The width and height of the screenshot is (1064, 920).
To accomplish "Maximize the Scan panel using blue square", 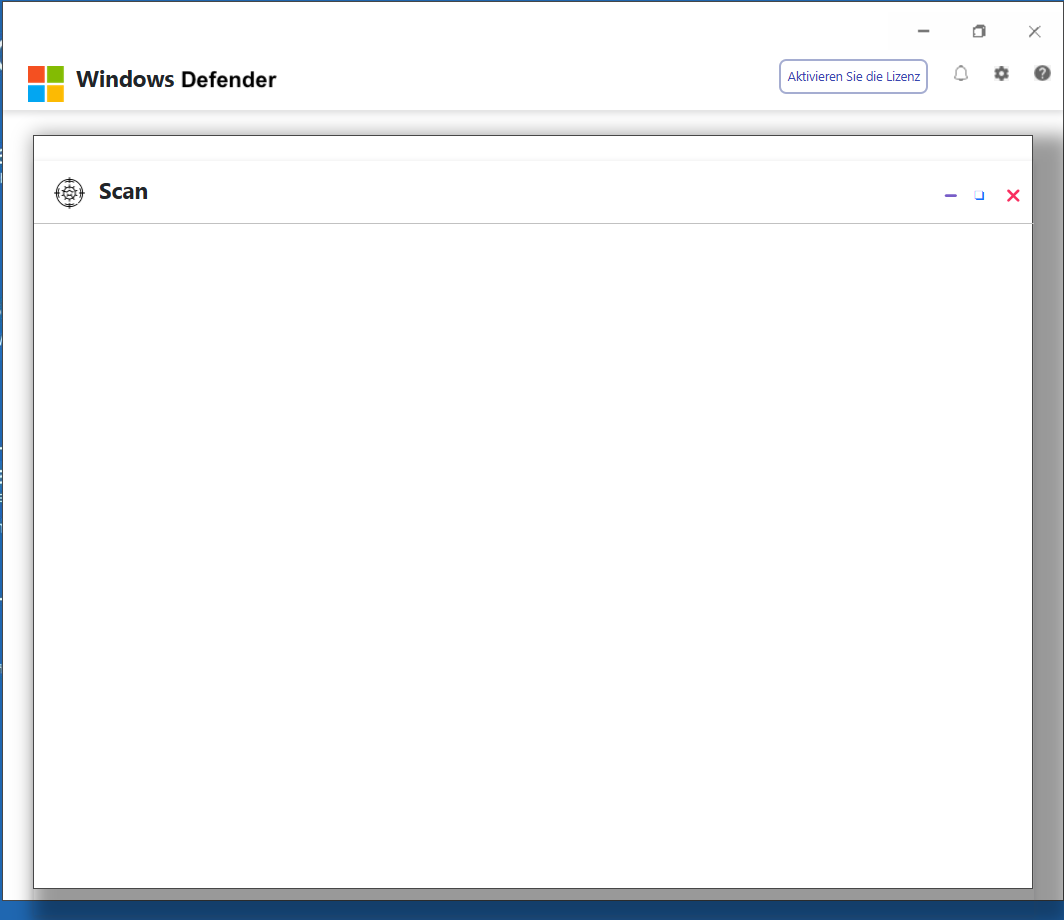I will 979,195.
